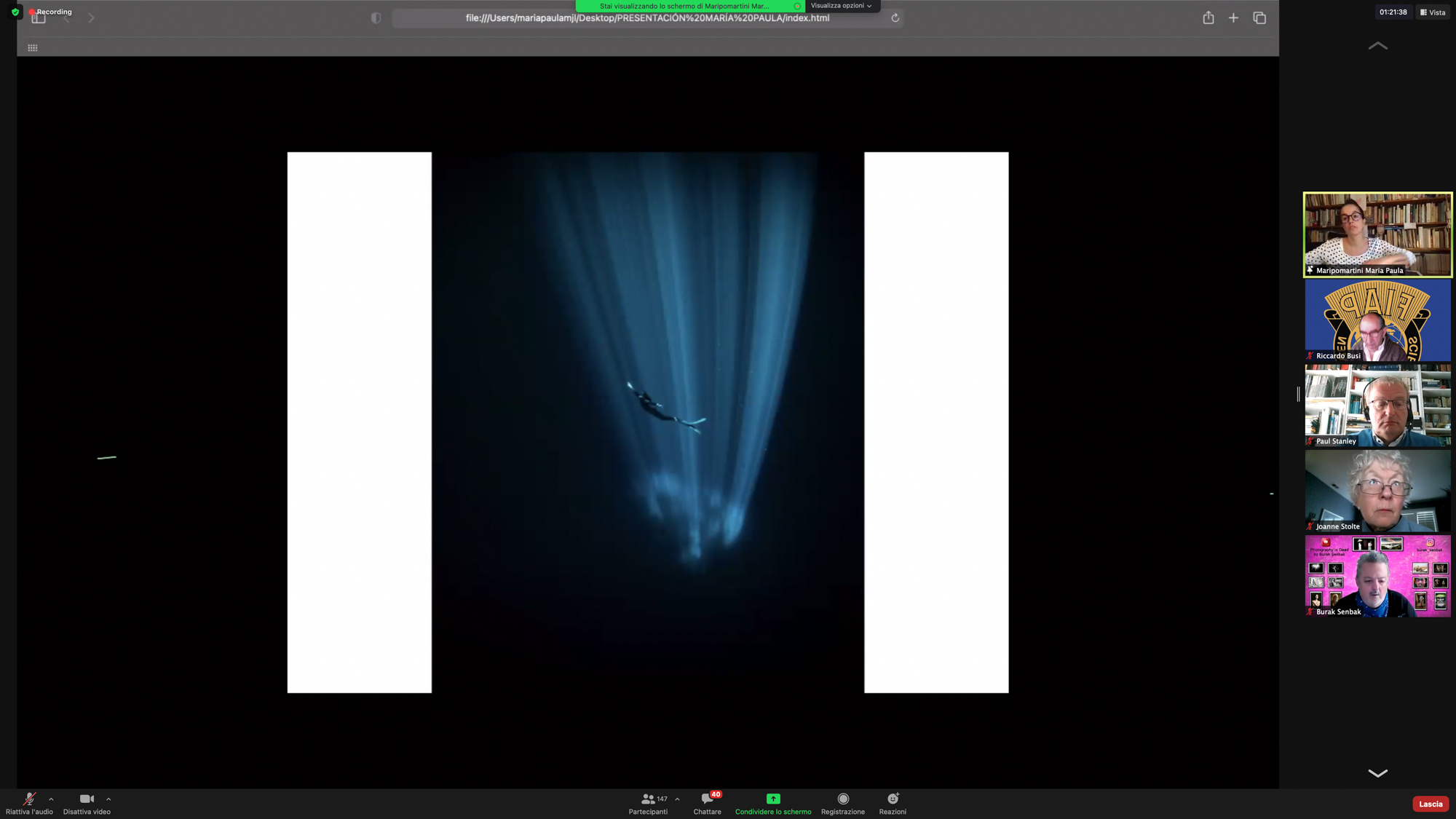Screen dimensions: 1456x819
Task: Expand audio options arrow beside microphone
Action: [51, 799]
